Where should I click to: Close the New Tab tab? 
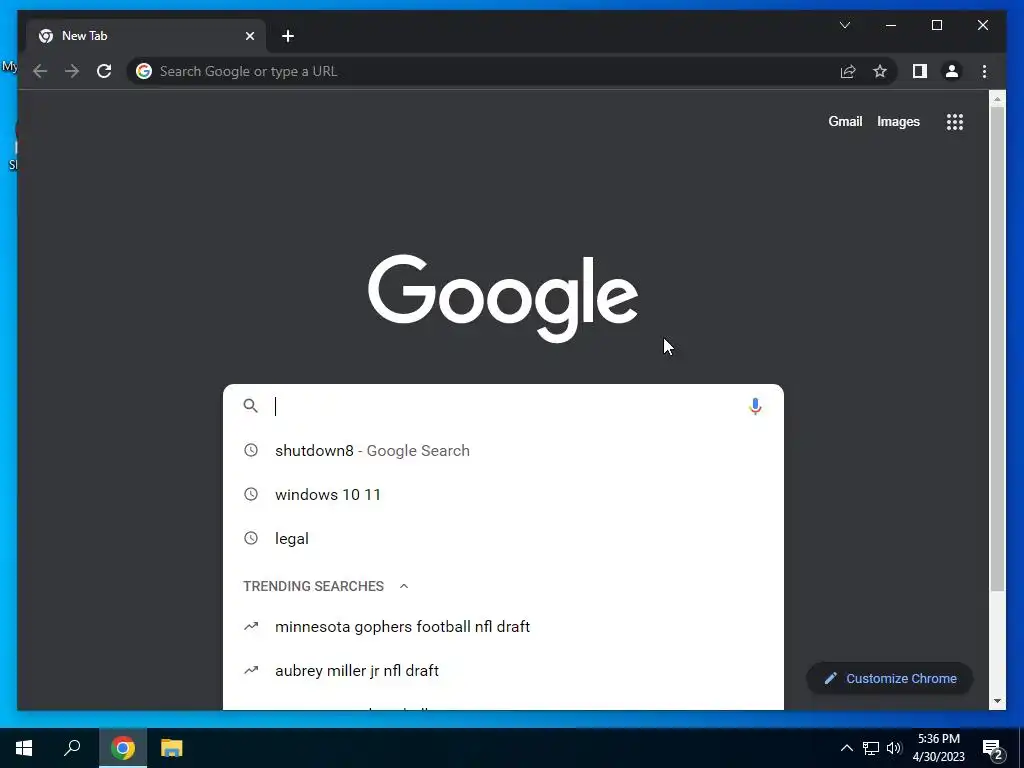tap(249, 36)
